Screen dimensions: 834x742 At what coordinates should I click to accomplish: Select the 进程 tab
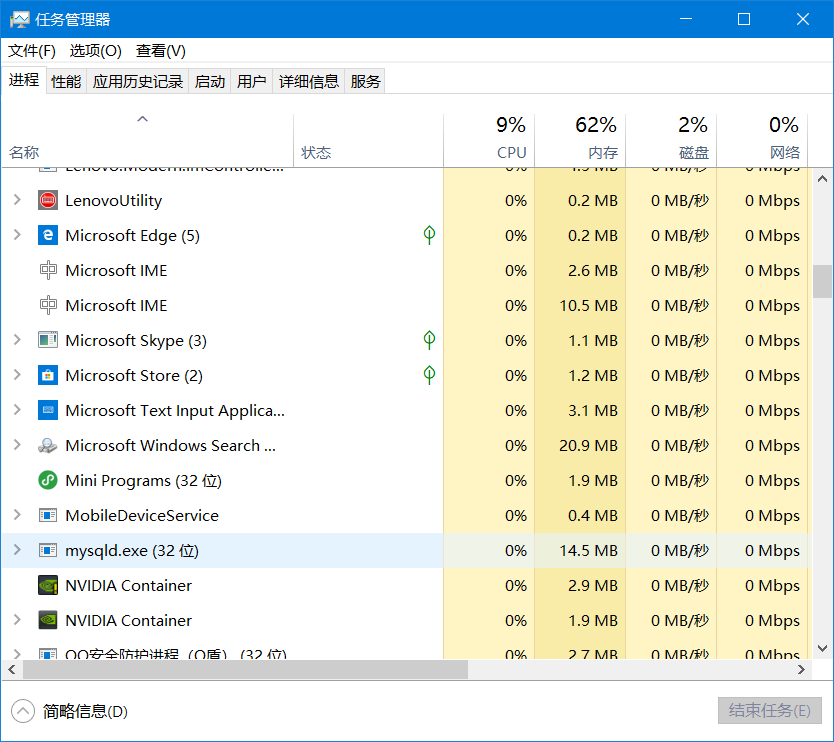click(x=24, y=80)
